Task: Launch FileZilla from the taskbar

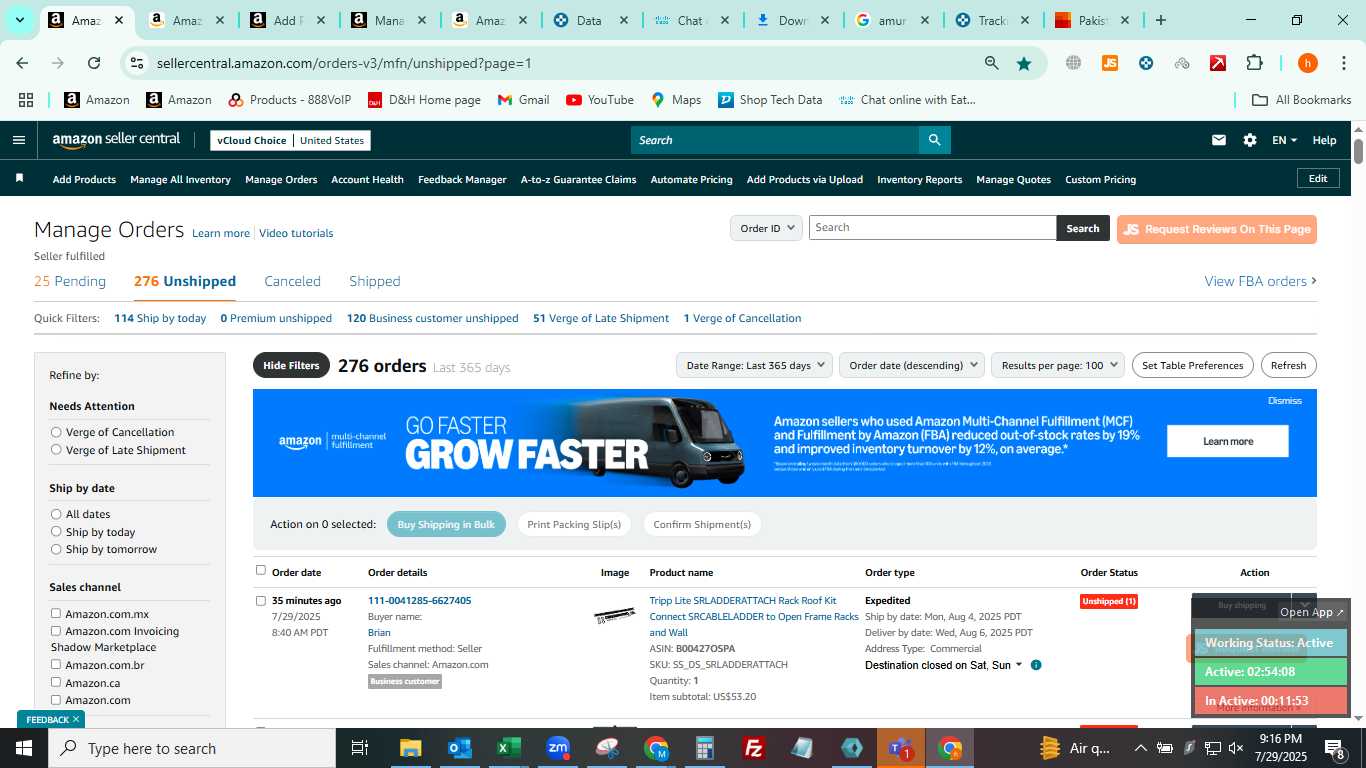Action: point(754,748)
